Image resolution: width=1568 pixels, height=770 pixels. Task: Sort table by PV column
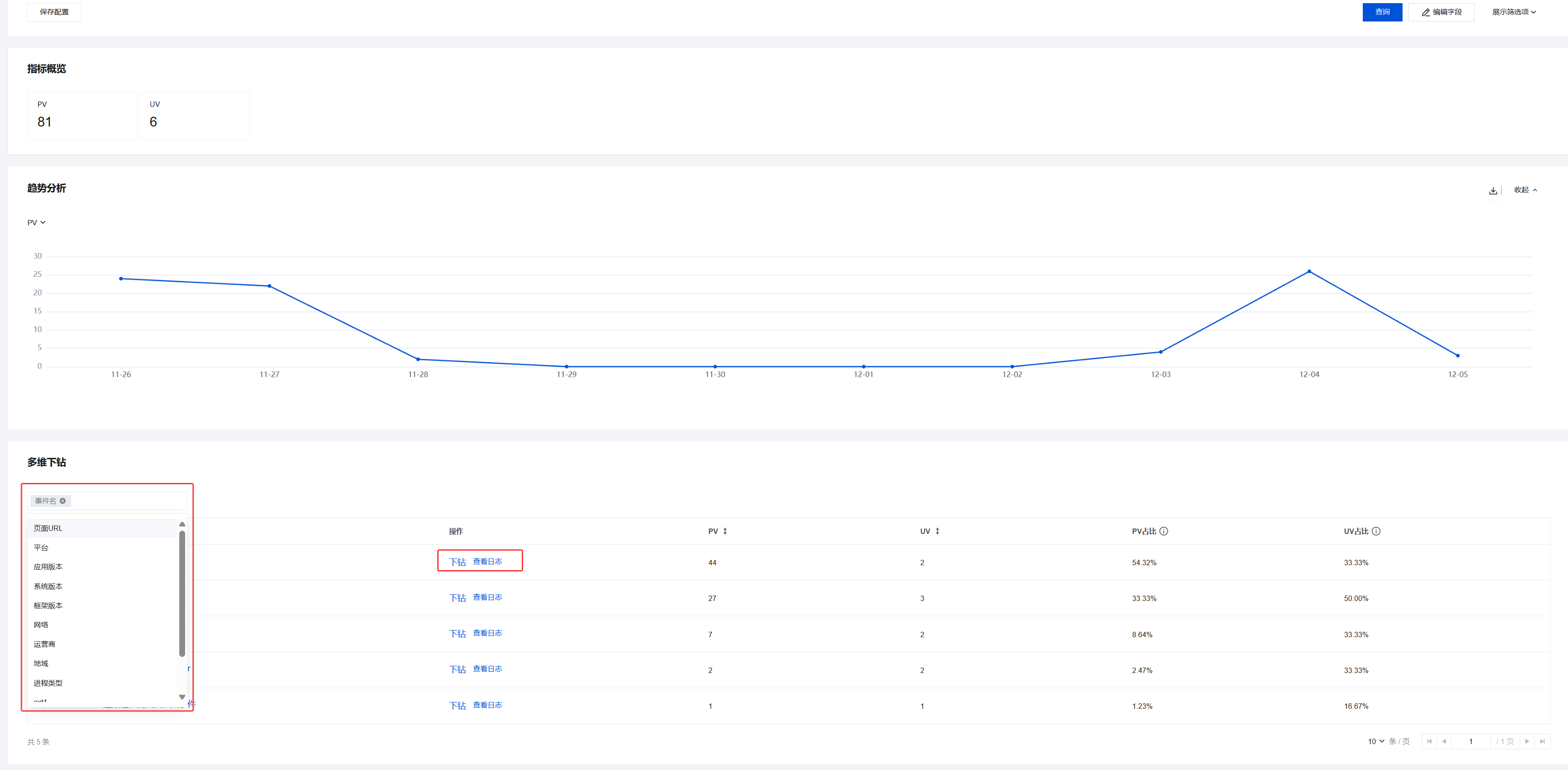click(x=725, y=531)
